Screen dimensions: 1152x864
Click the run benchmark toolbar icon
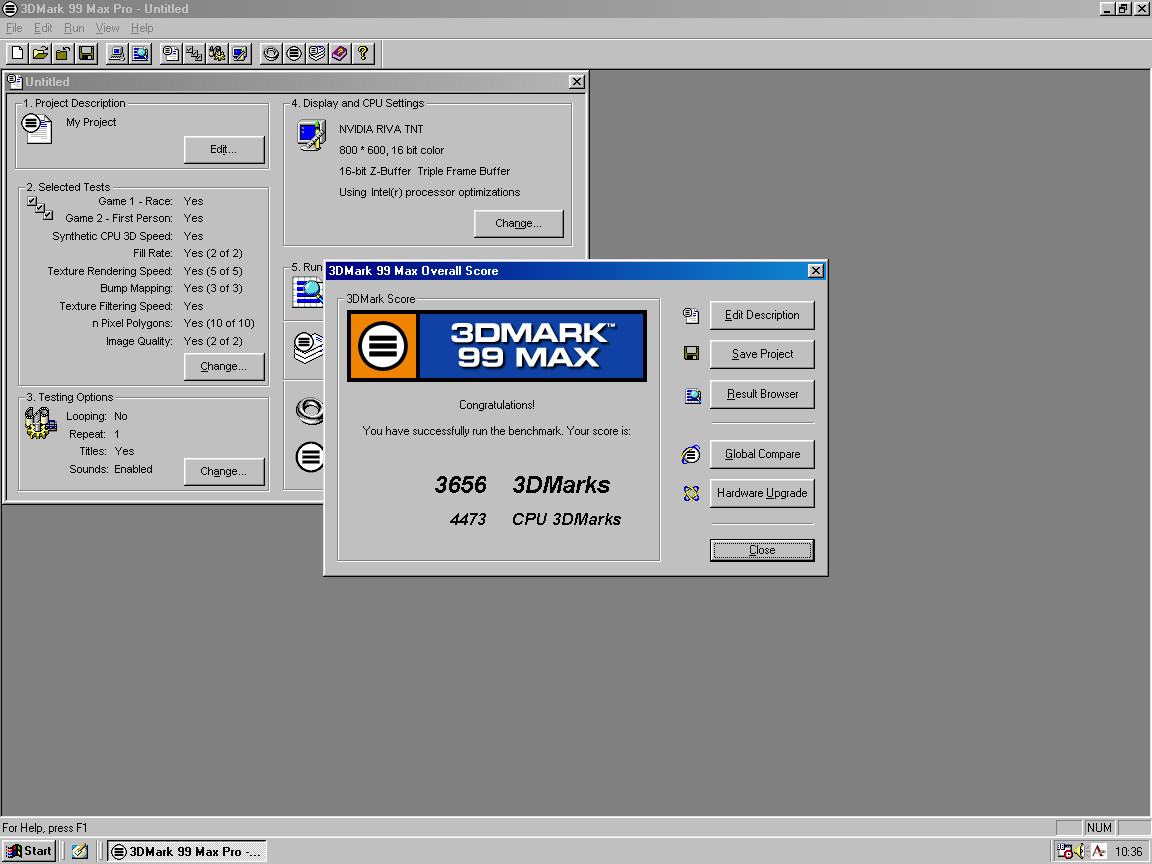coord(294,53)
